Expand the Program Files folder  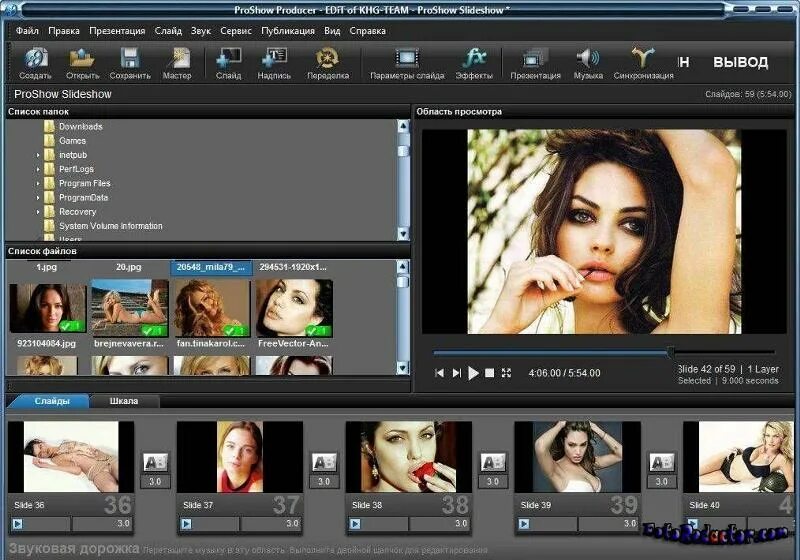tap(38, 184)
